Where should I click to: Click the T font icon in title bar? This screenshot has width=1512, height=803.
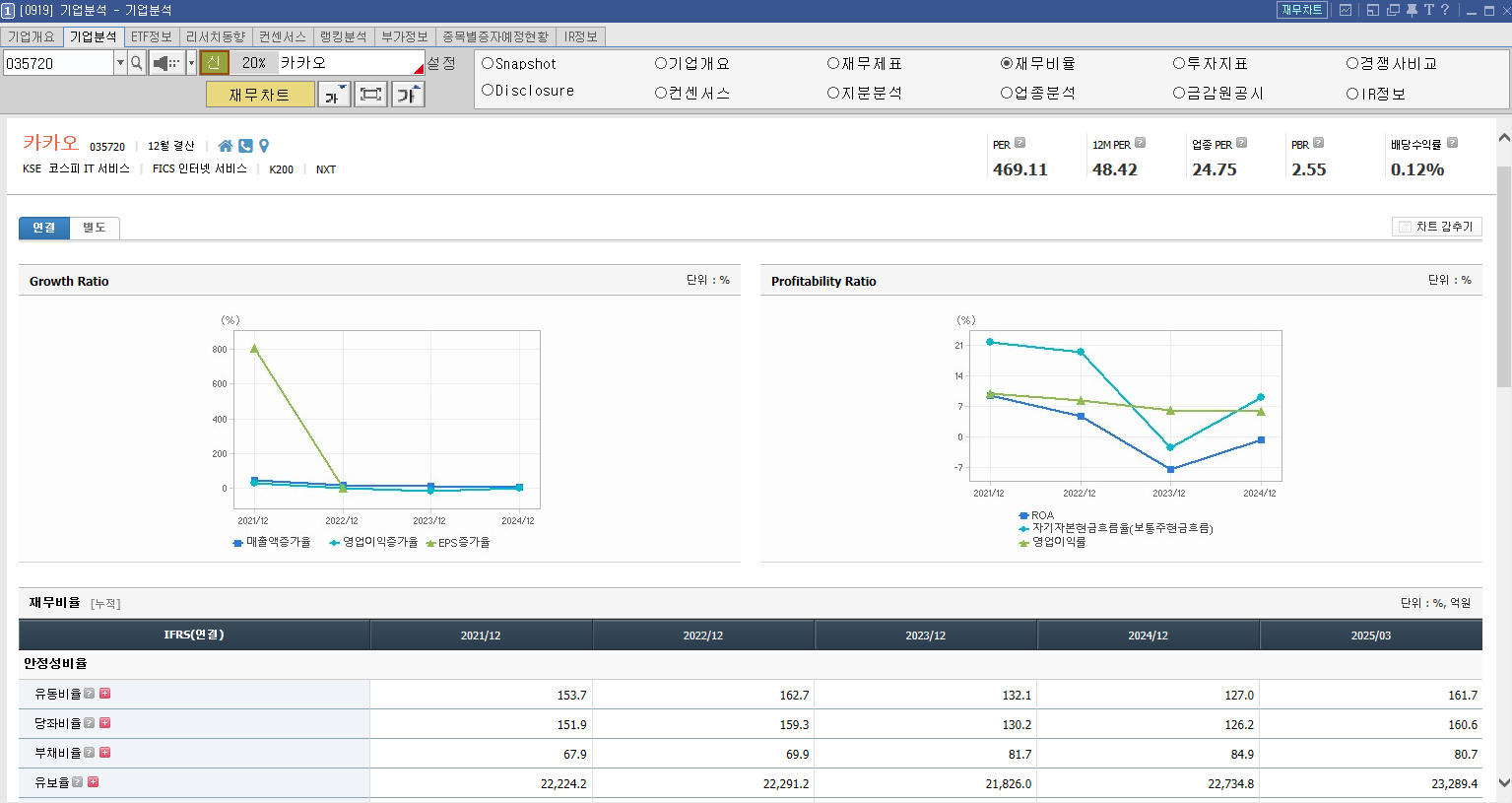coord(1428,10)
